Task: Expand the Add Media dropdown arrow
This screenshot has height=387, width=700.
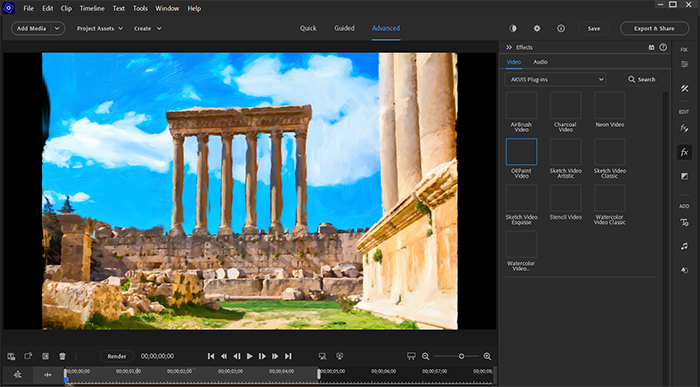Action: click(57, 29)
